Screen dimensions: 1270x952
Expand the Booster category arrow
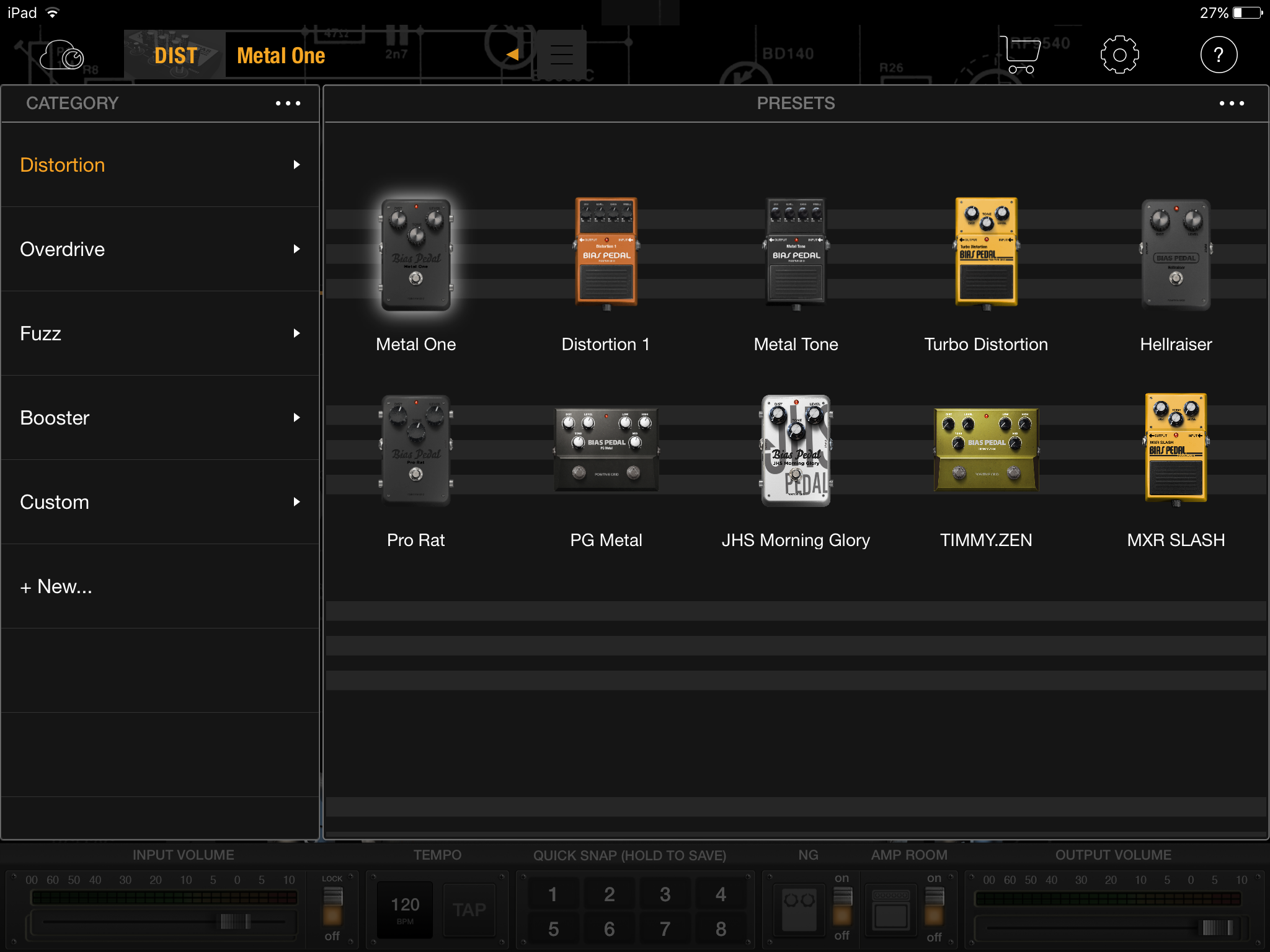(296, 418)
